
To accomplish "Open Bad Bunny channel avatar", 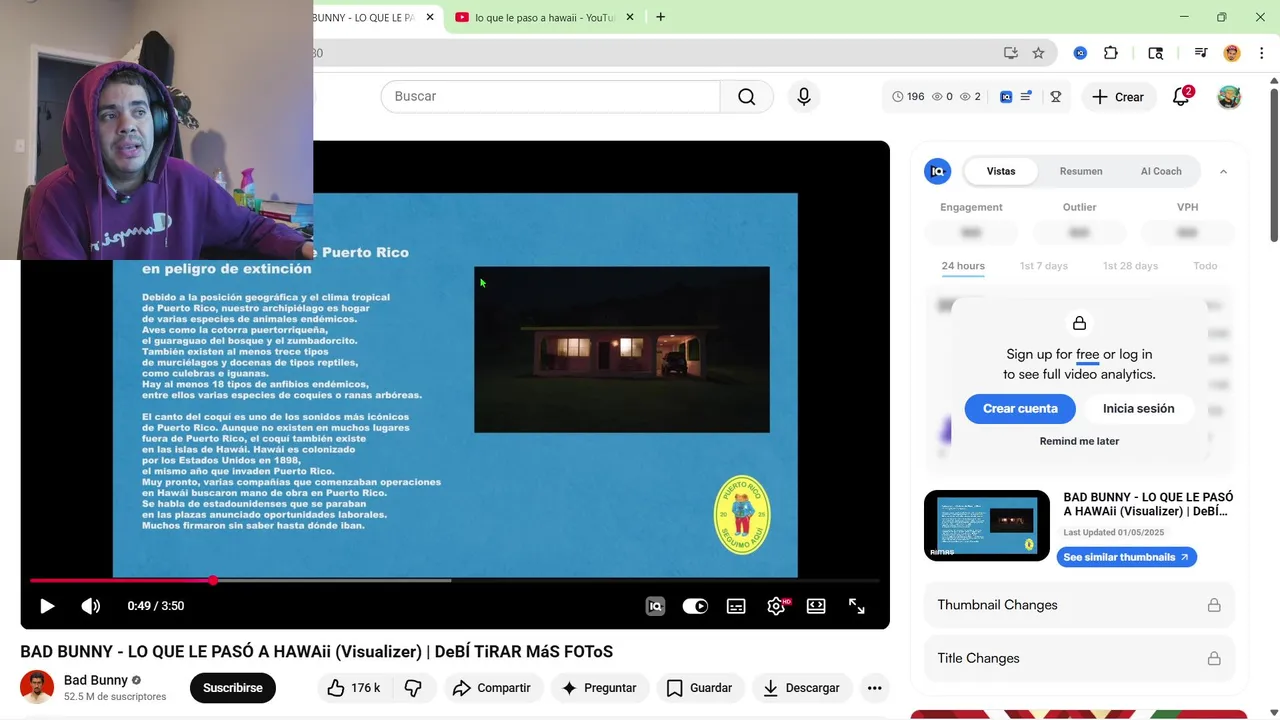I will [37, 687].
